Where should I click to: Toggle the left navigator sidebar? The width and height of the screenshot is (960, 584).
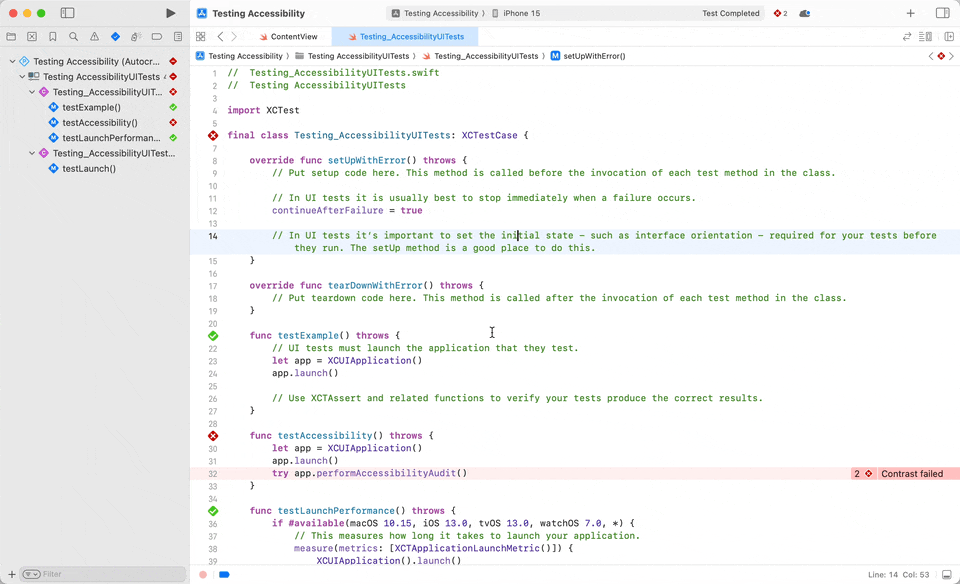[67, 13]
